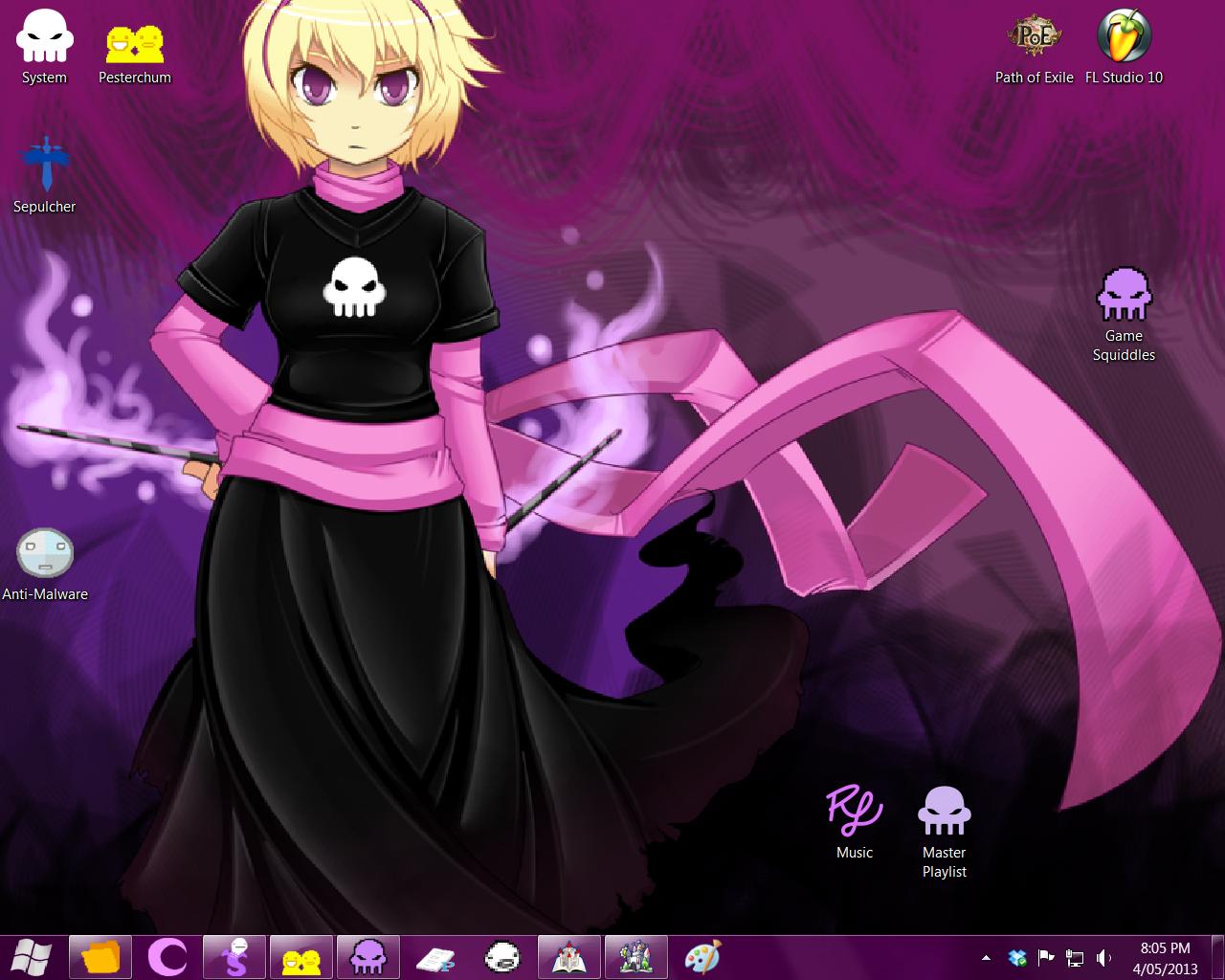Image resolution: width=1225 pixels, height=980 pixels.
Task: Click the castle on book taskbar icon
Action: (x=569, y=956)
